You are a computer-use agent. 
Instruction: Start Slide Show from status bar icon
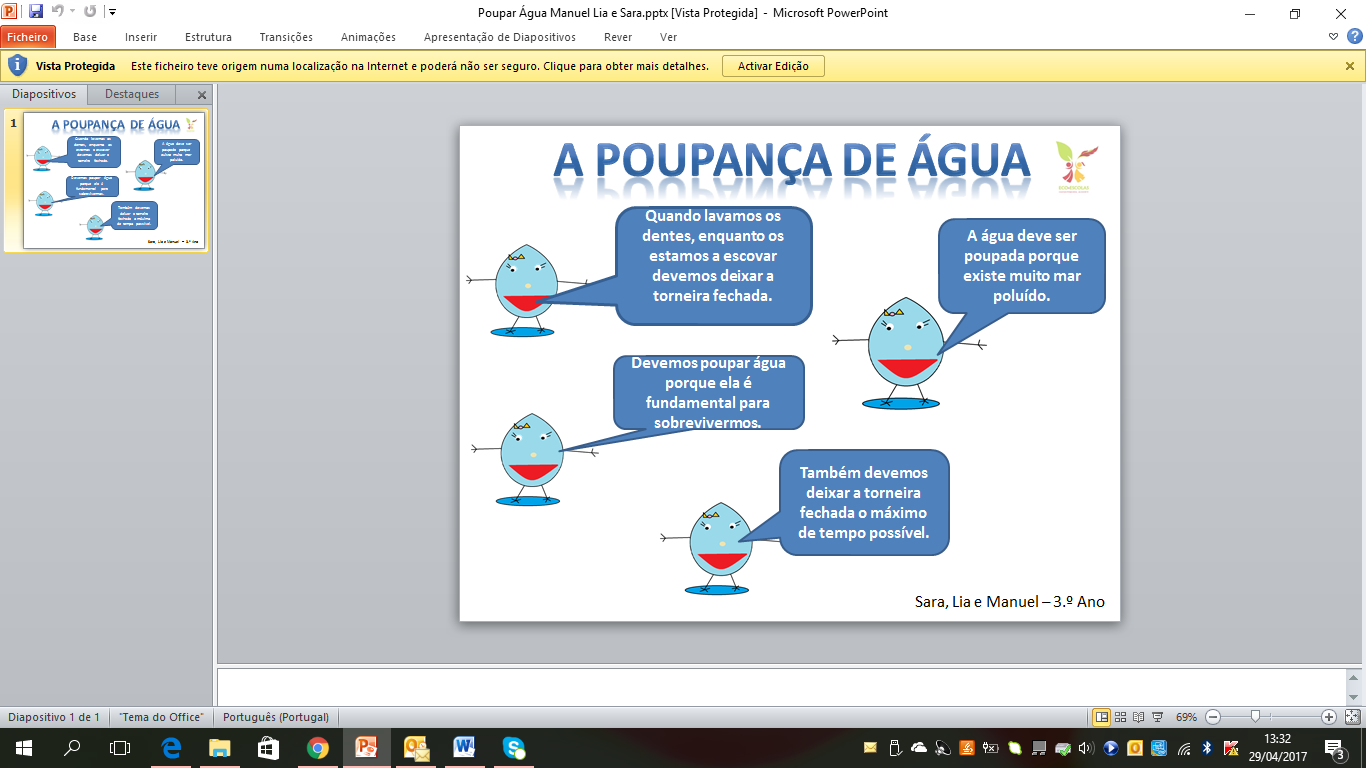[1157, 717]
